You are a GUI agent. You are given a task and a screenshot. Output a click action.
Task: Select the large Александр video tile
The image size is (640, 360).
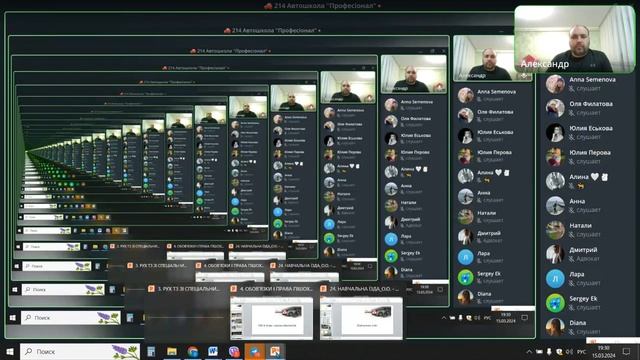(x=575, y=39)
